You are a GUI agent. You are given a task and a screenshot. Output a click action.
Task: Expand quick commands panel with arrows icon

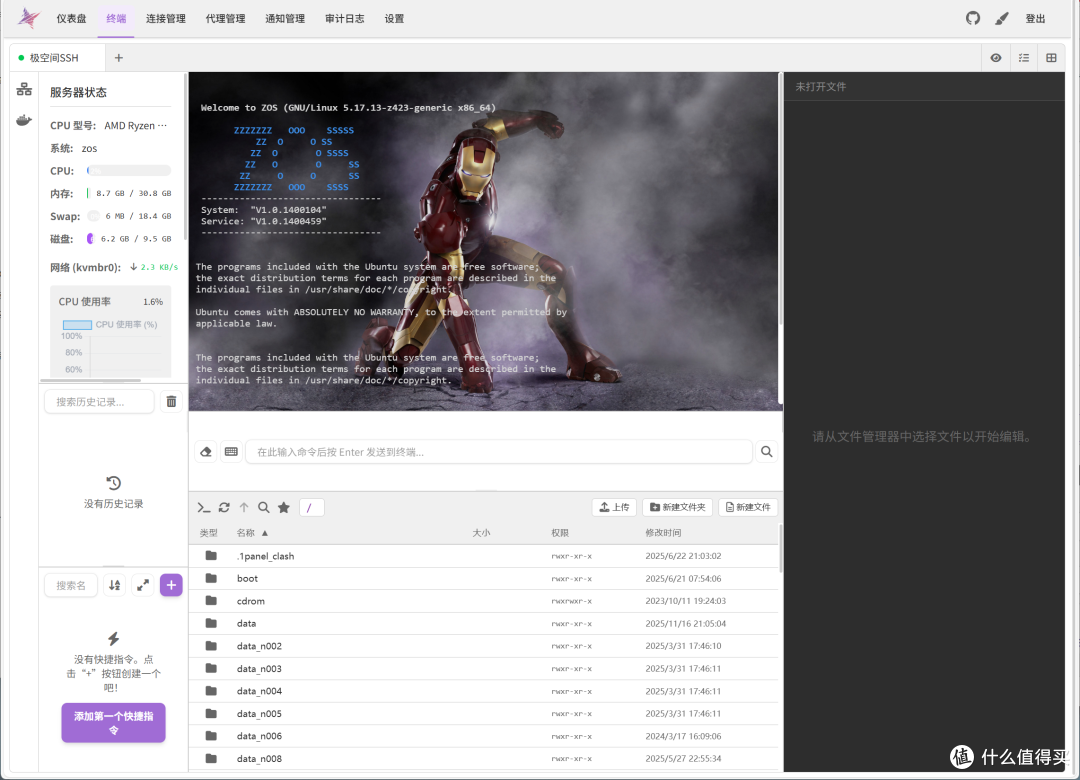coord(143,586)
